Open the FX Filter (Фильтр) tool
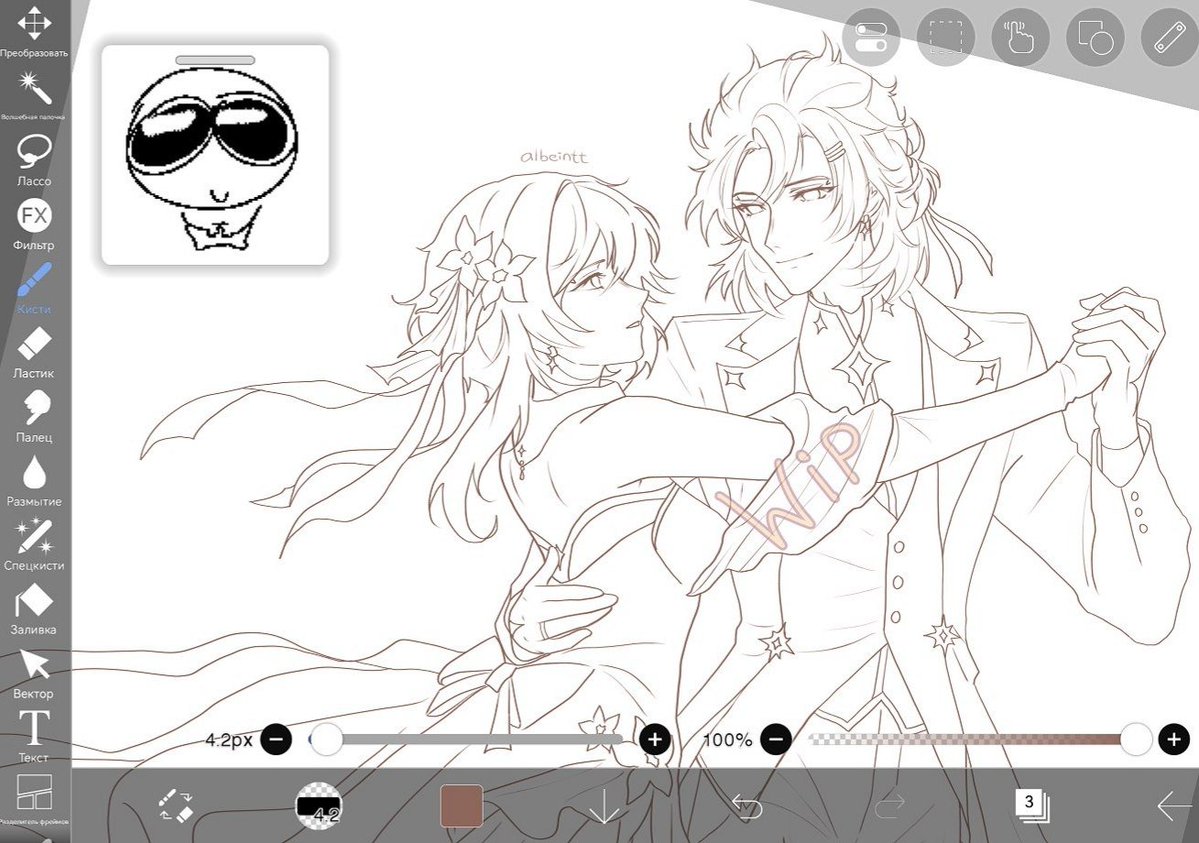 click(34, 224)
